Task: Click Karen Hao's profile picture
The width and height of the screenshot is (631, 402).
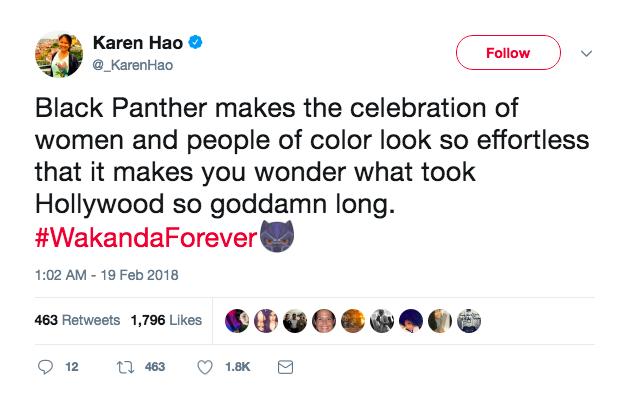Action: (58, 53)
